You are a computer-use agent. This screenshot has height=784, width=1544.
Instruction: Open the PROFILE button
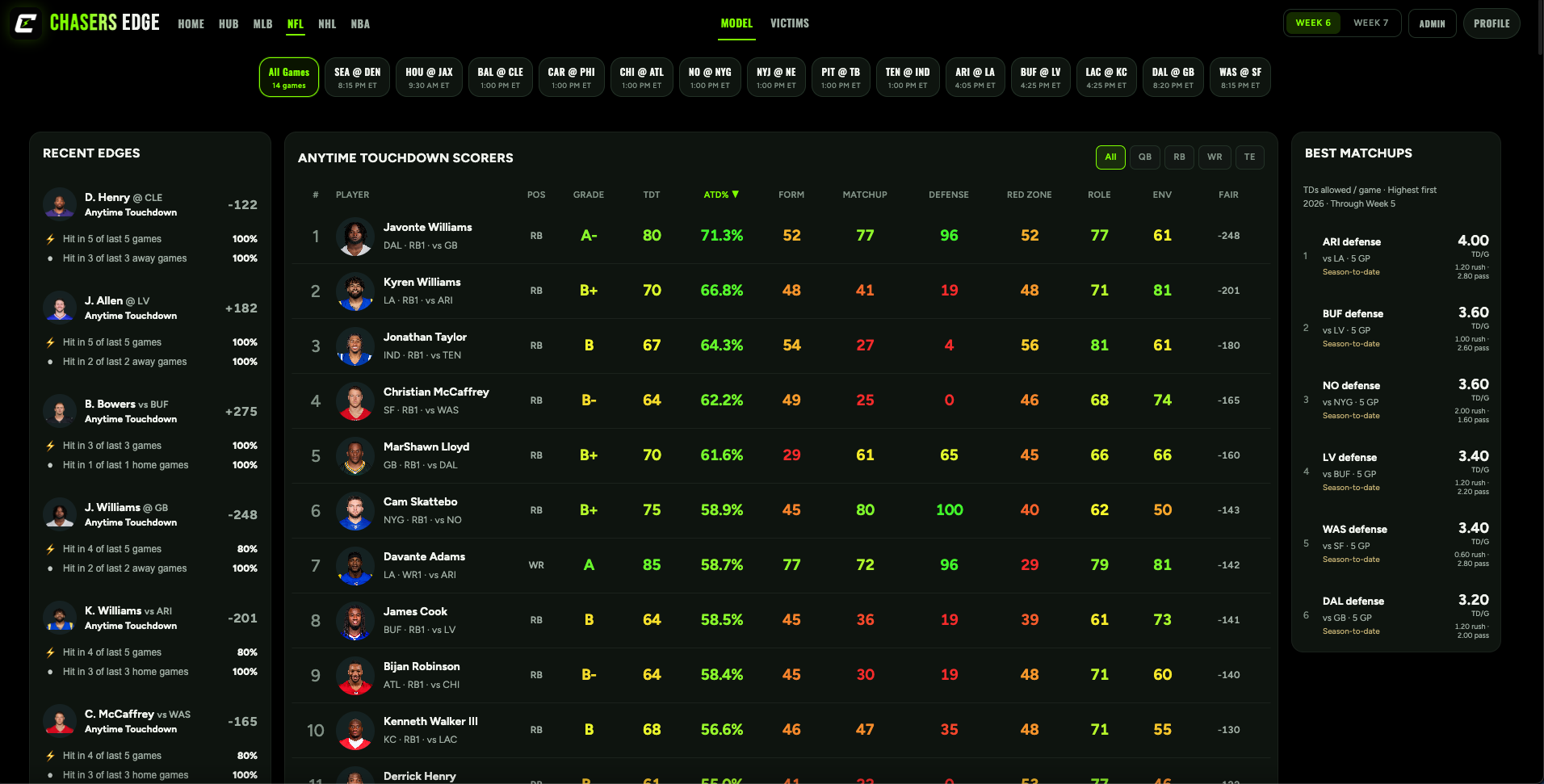(x=1492, y=23)
